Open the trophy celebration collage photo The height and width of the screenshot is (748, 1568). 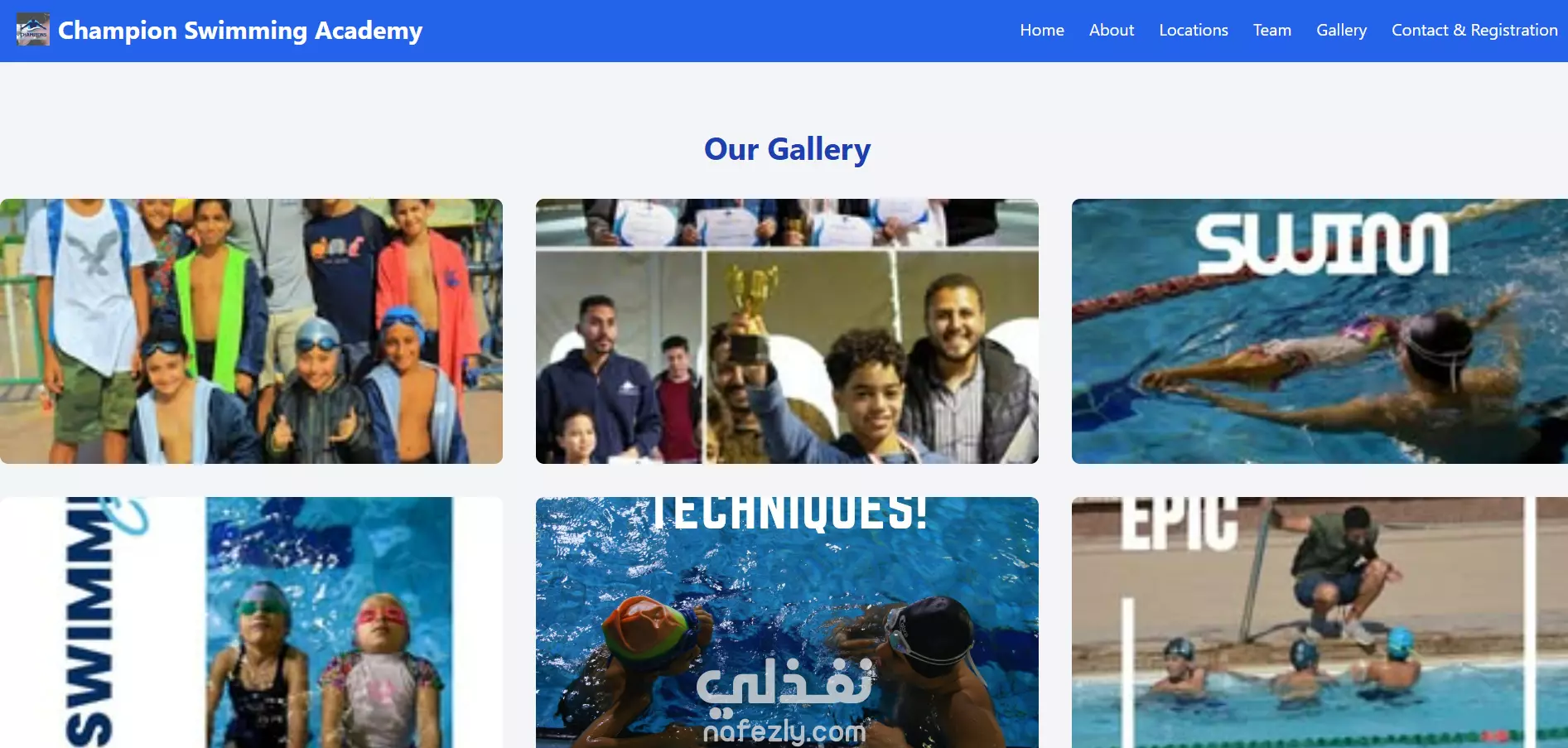coord(787,331)
